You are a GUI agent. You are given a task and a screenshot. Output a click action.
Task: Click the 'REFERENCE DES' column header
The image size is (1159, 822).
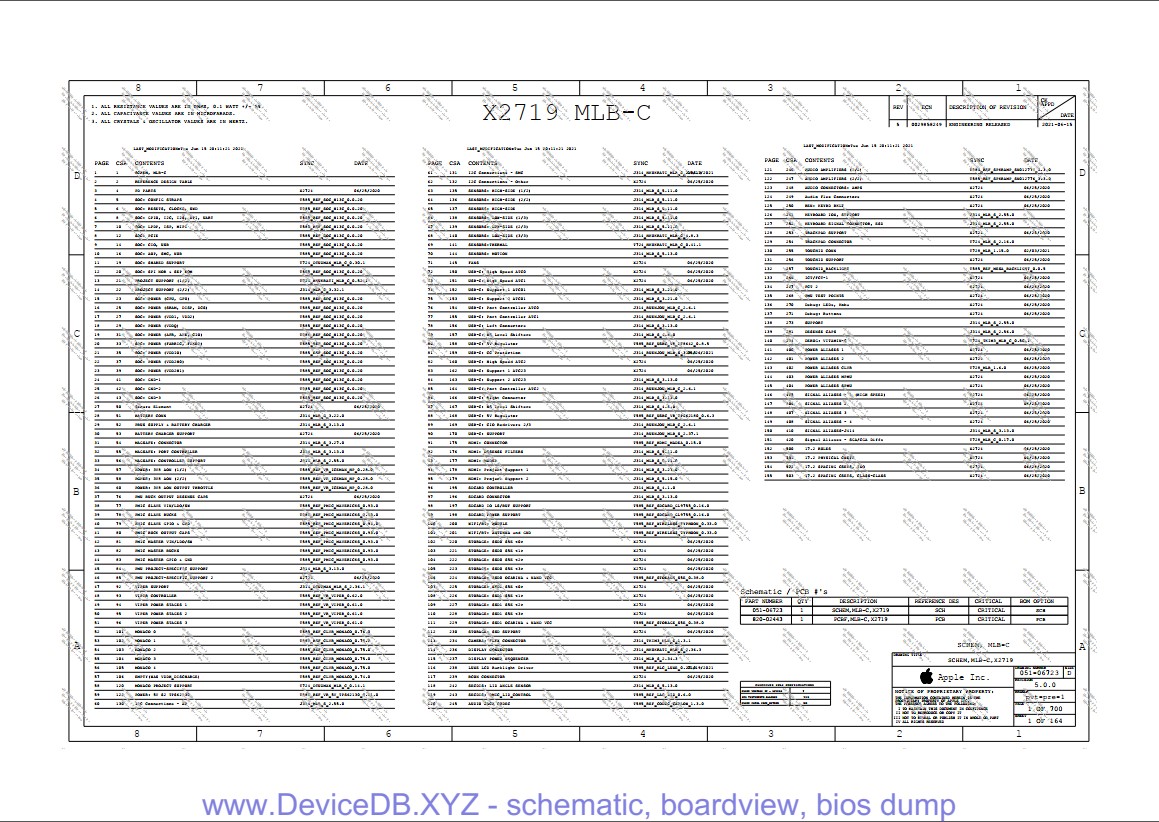[937, 601]
